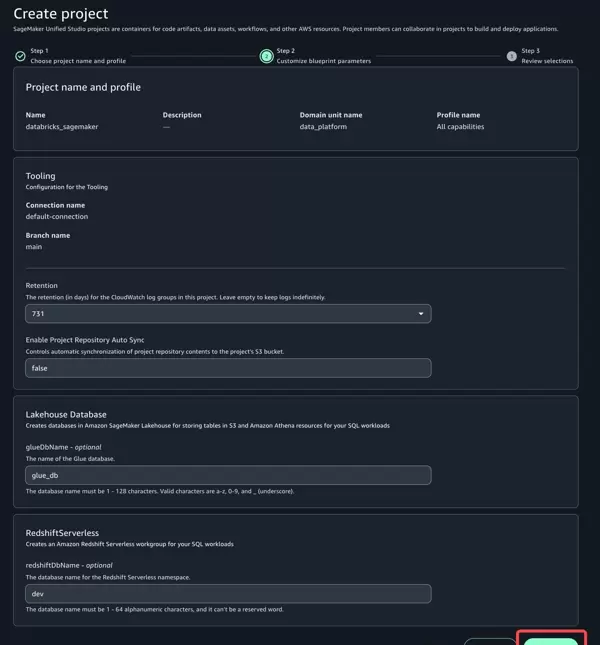600x645 pixels.
Task: Click the "RedshiftServerless" section heading
Action: [63, 532]
